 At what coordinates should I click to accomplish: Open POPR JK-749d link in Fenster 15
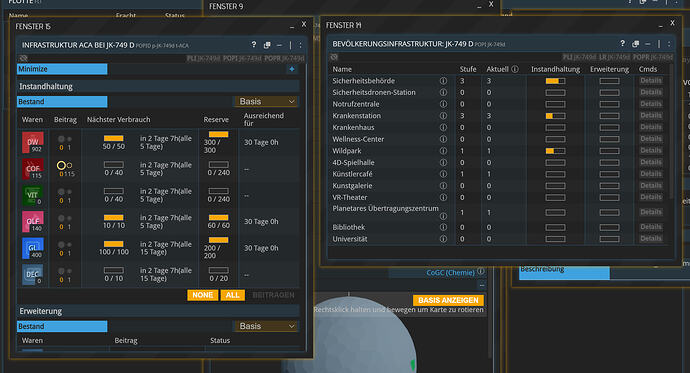coord(284,58)
